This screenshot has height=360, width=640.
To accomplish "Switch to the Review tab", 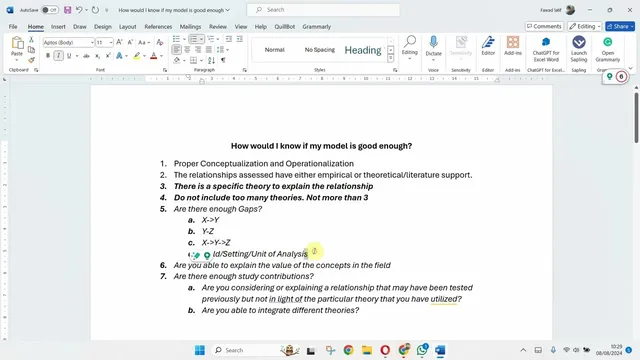I will pos(218,27).
